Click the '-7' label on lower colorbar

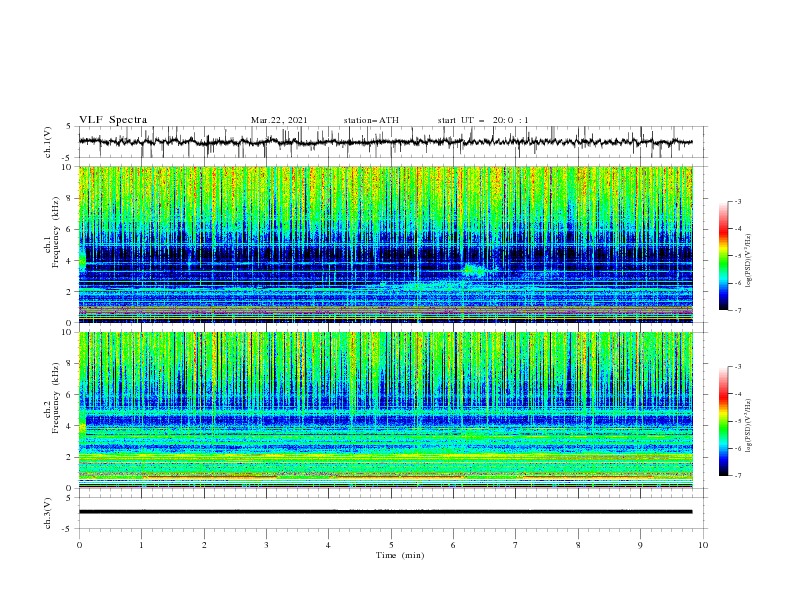(x=737, y=475)
